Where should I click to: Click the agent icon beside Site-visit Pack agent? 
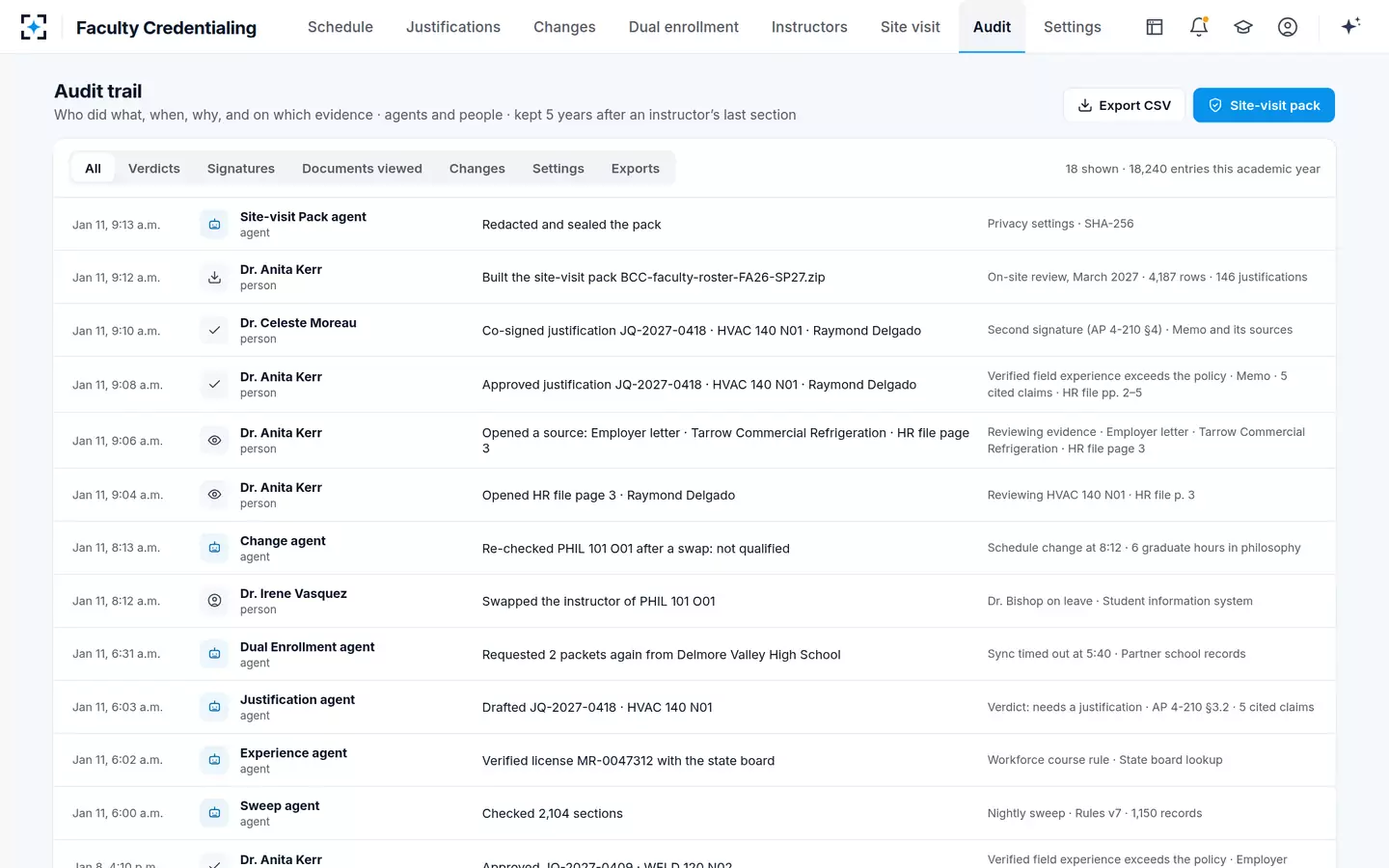point(214,225)
